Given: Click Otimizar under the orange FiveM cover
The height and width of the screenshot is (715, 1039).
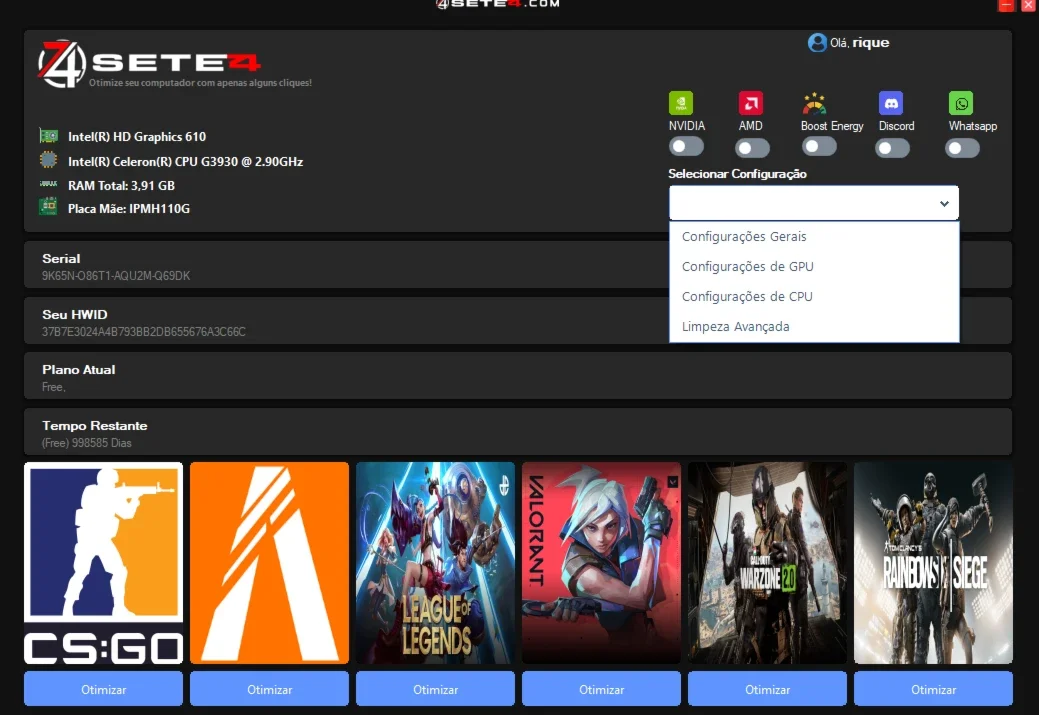Looking at the screenshot, I should click(269, 689).
